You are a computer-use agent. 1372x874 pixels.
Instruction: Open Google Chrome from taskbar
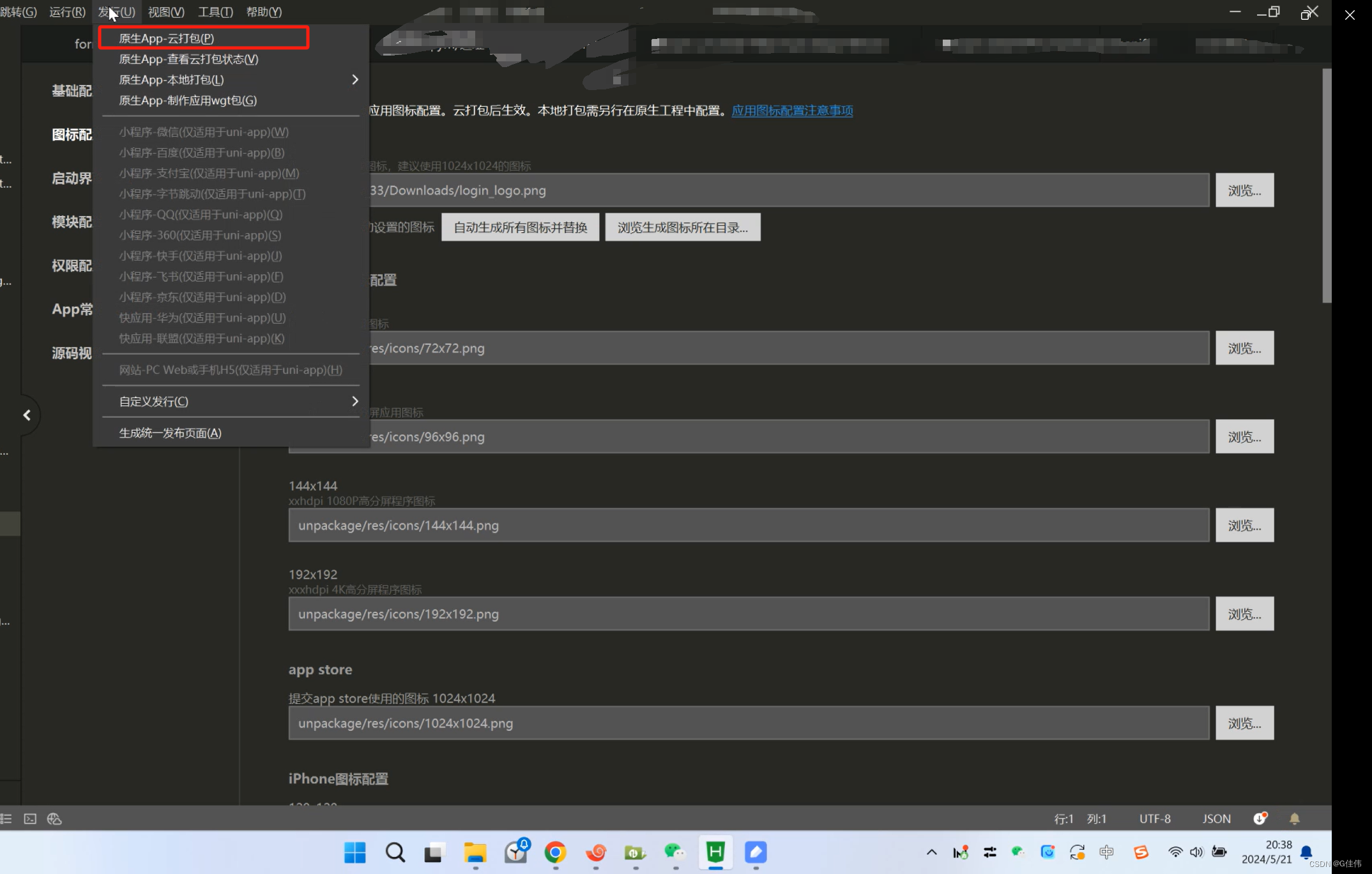[555, 852]
